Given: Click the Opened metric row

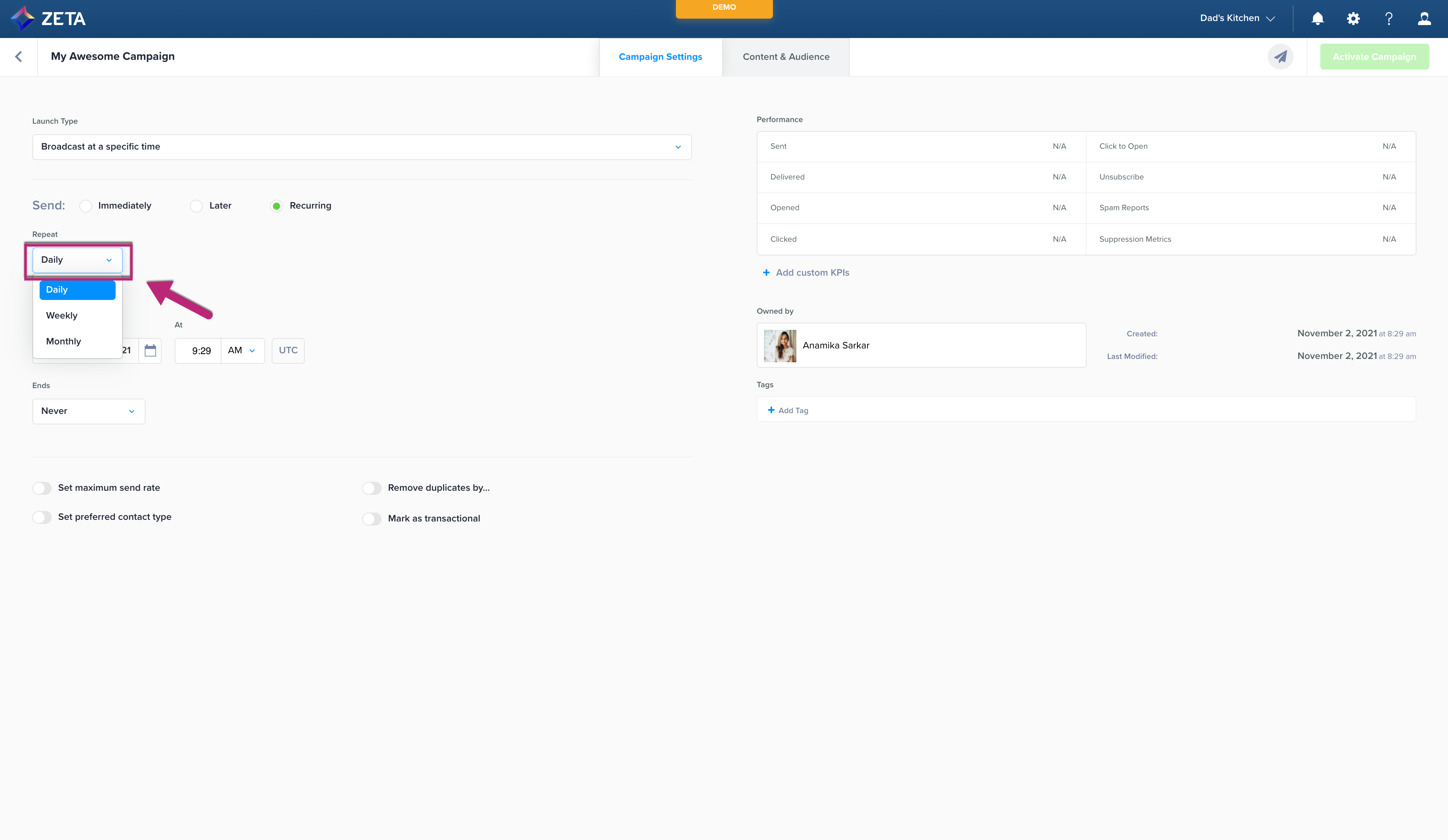Looking at the screenshot, I should pos(921,208).
